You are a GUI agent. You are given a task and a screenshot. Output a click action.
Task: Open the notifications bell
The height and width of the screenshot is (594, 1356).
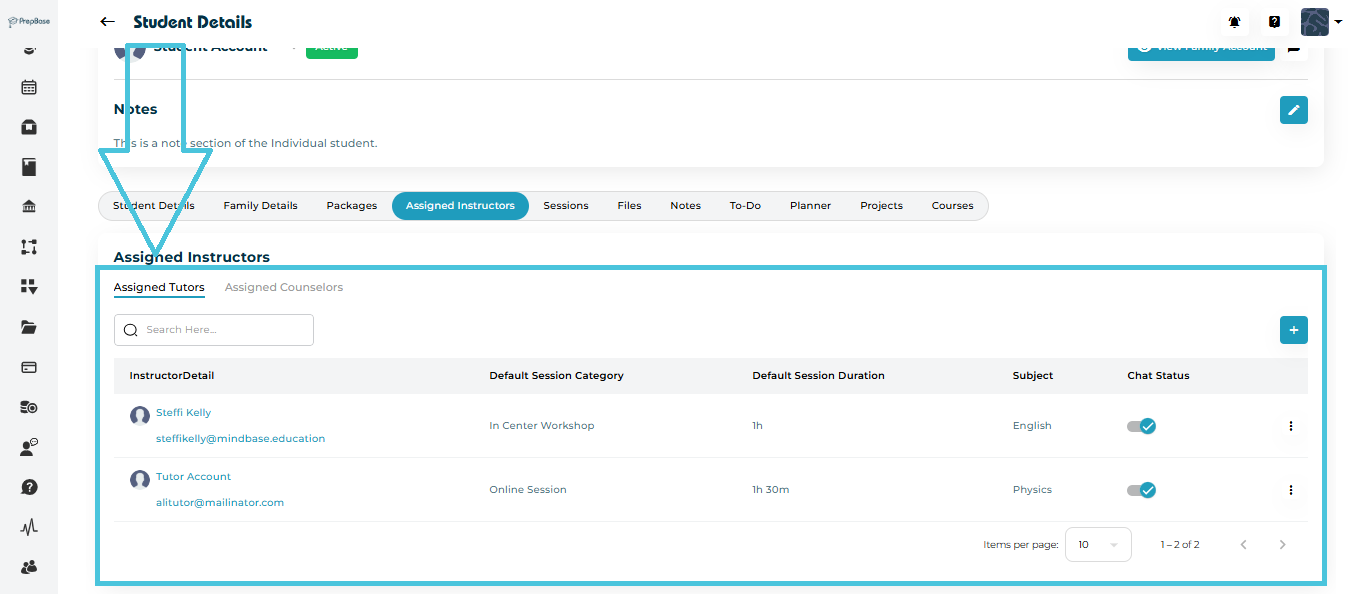point(1234,22)
